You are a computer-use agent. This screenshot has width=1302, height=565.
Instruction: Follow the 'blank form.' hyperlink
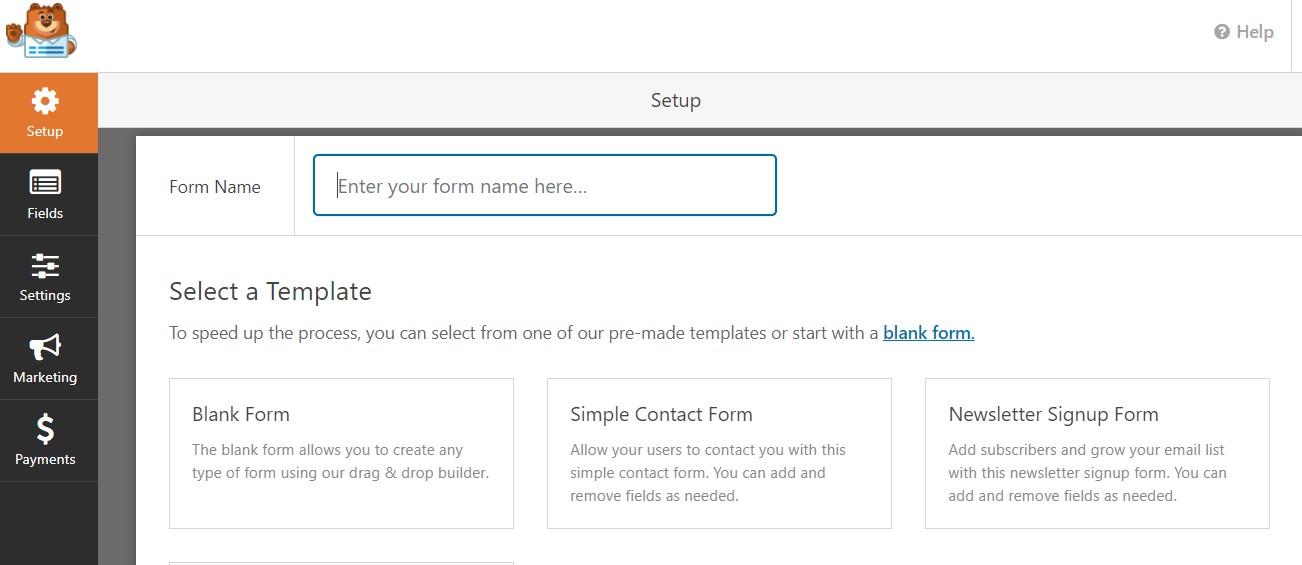coord(928,333)
